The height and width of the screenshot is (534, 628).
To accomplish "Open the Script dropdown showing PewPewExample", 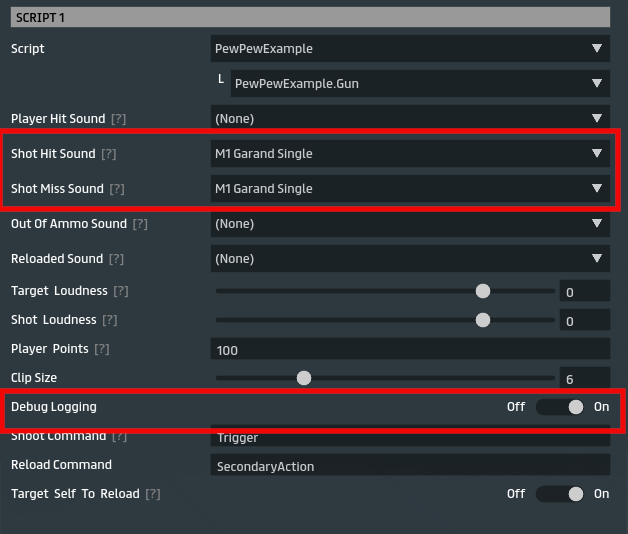I will click(x=410, y=48).
